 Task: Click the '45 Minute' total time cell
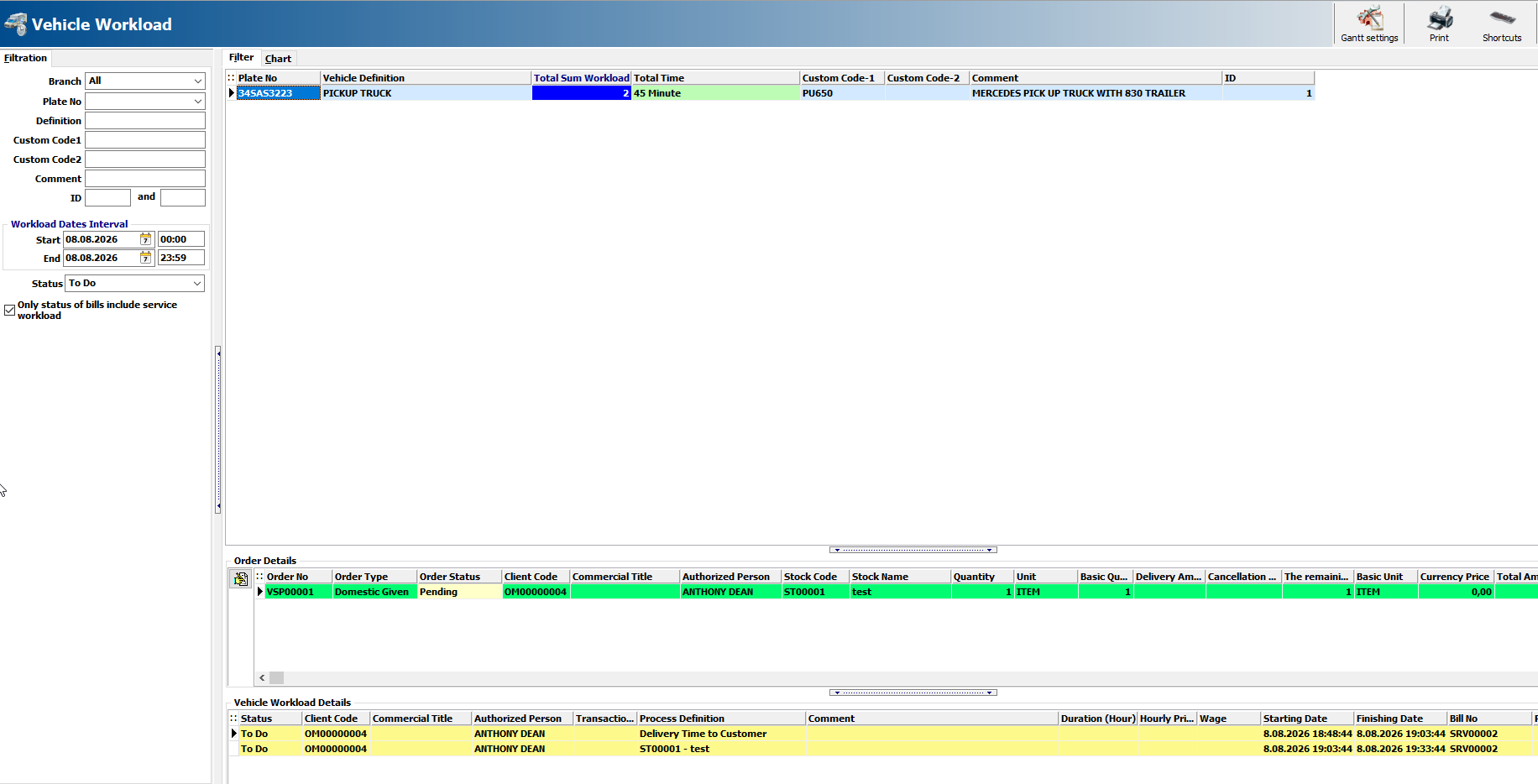[715, 93]
